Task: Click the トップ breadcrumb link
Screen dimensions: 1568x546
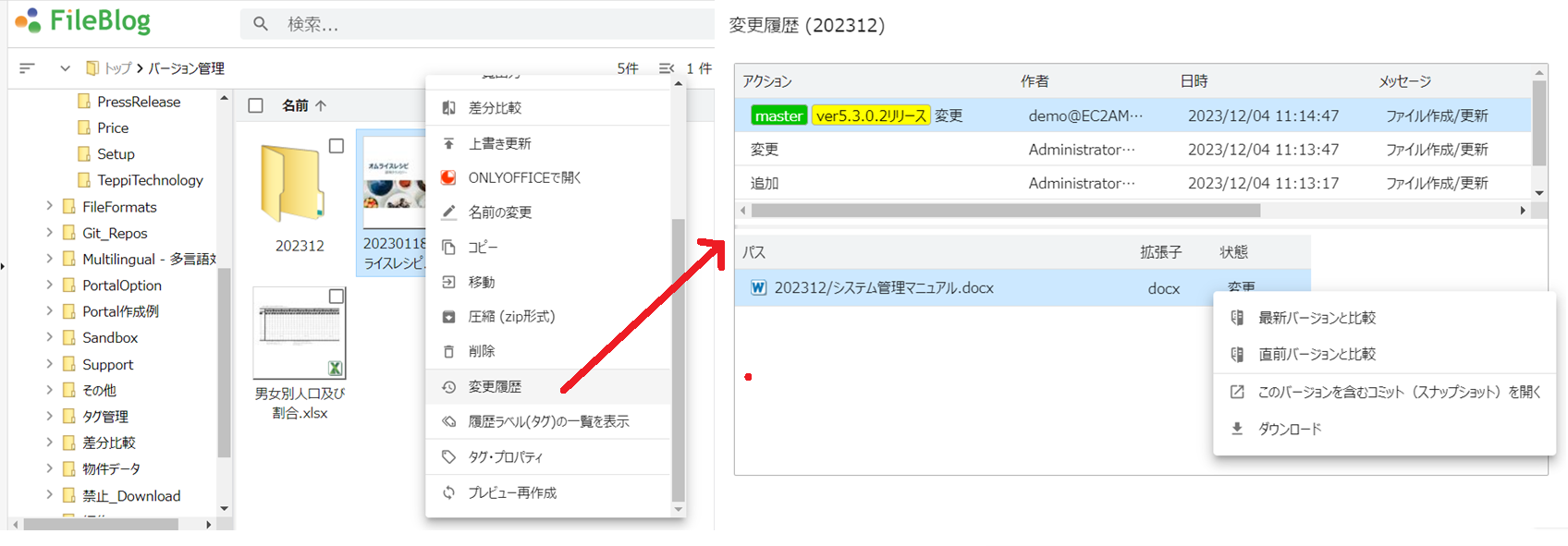Action: coord(117,68)
